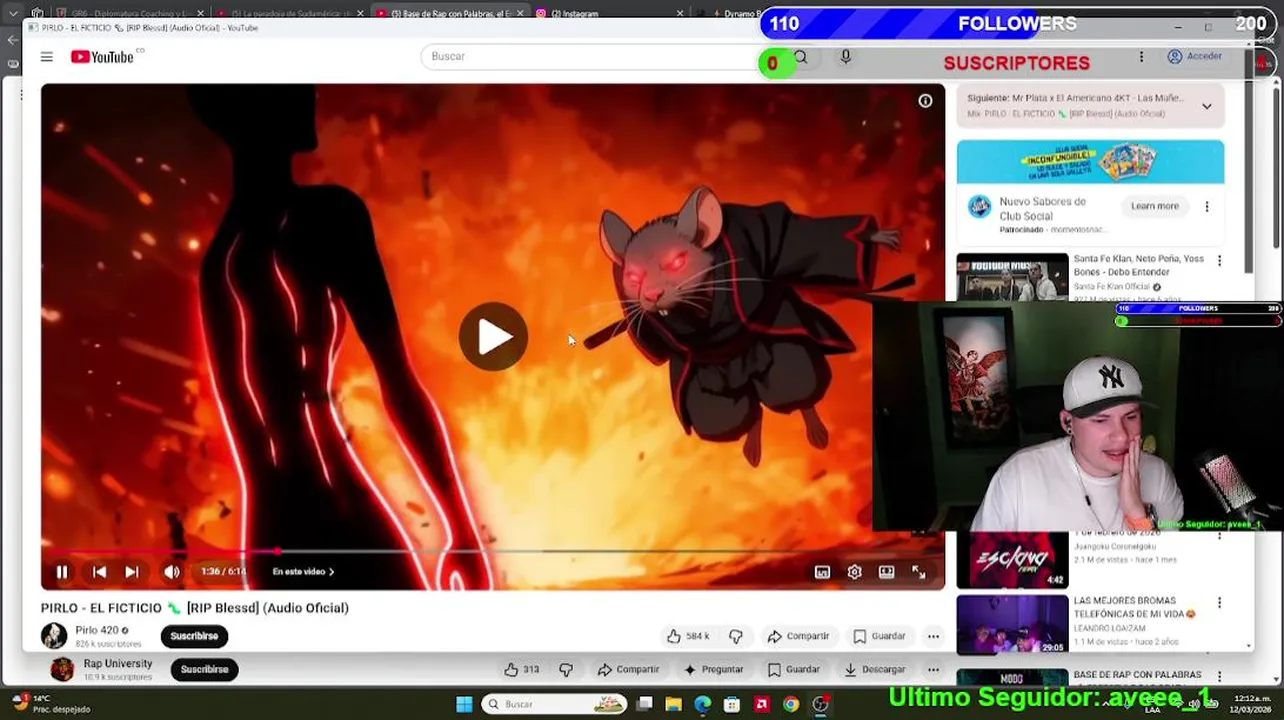Viewport: 1284px width, 720px height.
Task: Mute the video with the speaker icon
Action: tap(172, 572)
